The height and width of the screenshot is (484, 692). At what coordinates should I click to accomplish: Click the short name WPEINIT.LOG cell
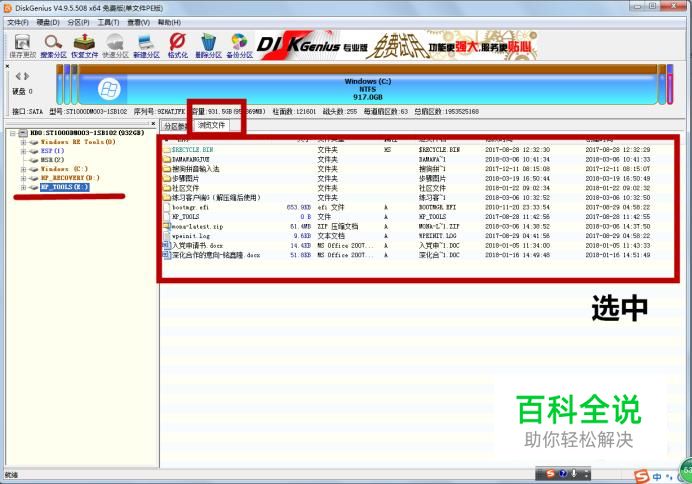(x=437, y=236)
